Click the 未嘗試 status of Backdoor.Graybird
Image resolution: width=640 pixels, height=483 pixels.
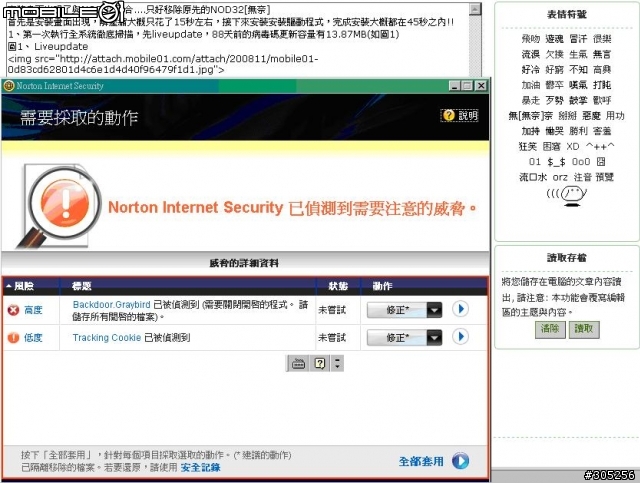click(x=332, y=310)
